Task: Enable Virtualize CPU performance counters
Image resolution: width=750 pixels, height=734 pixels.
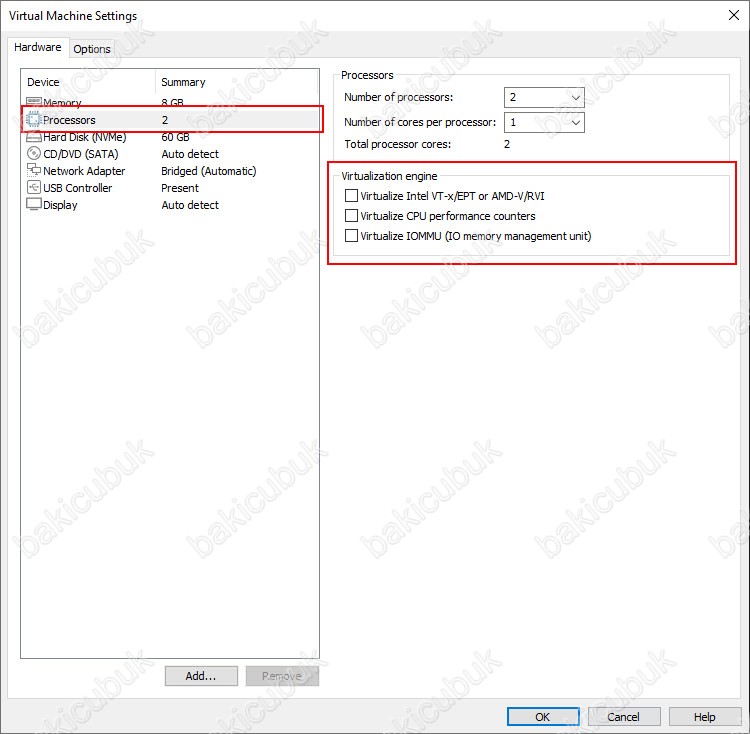Action: coord(351,216)
